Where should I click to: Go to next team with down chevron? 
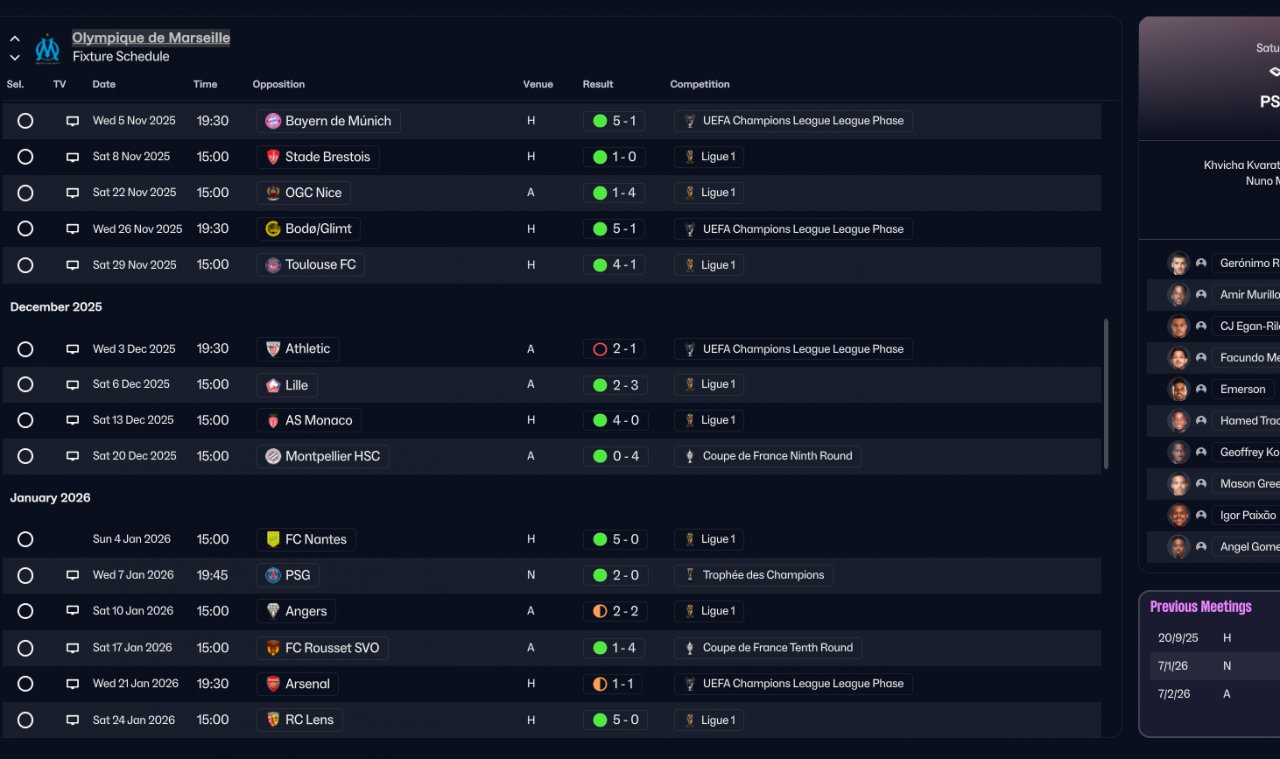[15, 57]
